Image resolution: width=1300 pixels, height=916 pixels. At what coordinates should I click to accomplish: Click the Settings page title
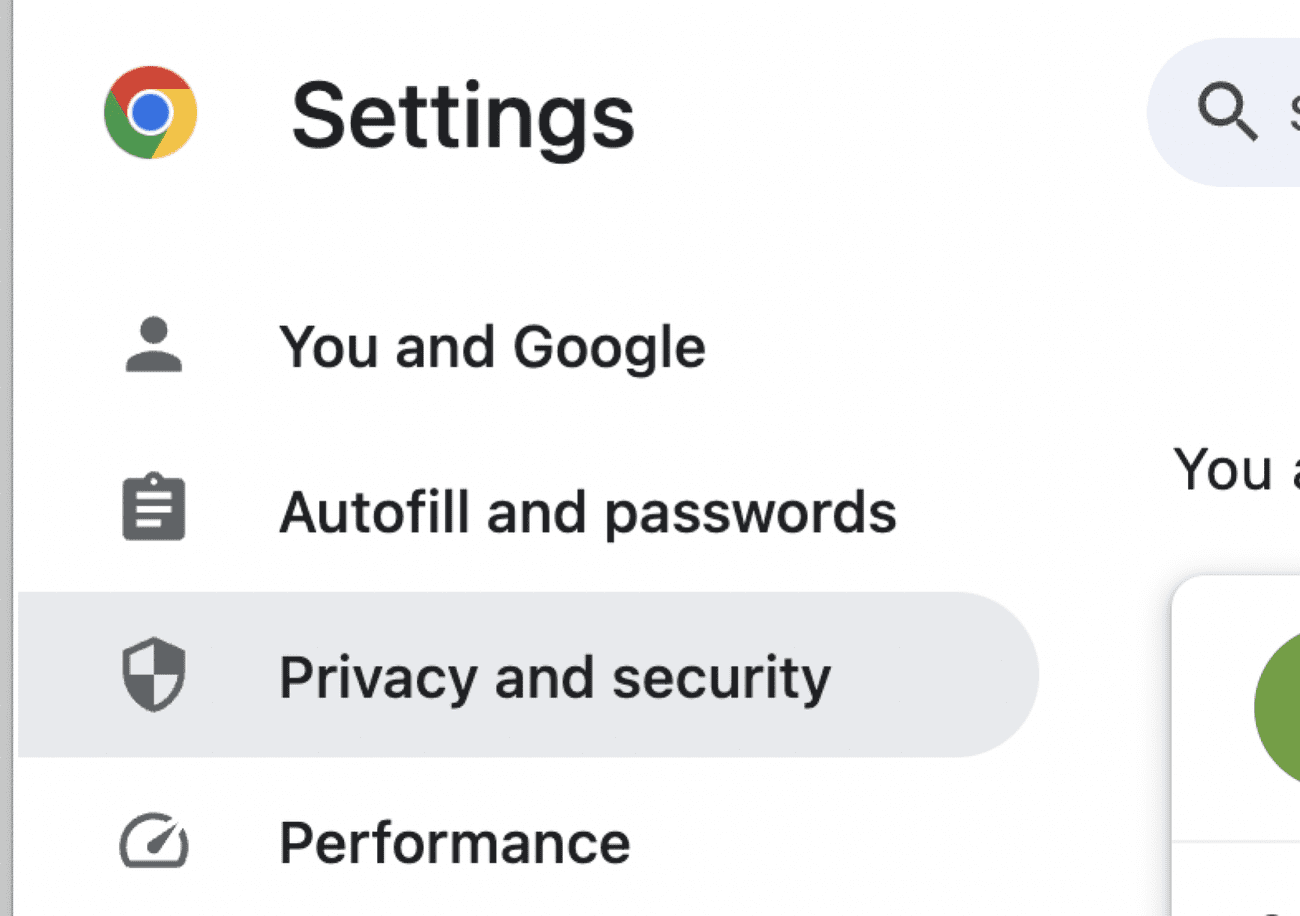[462, 116]
